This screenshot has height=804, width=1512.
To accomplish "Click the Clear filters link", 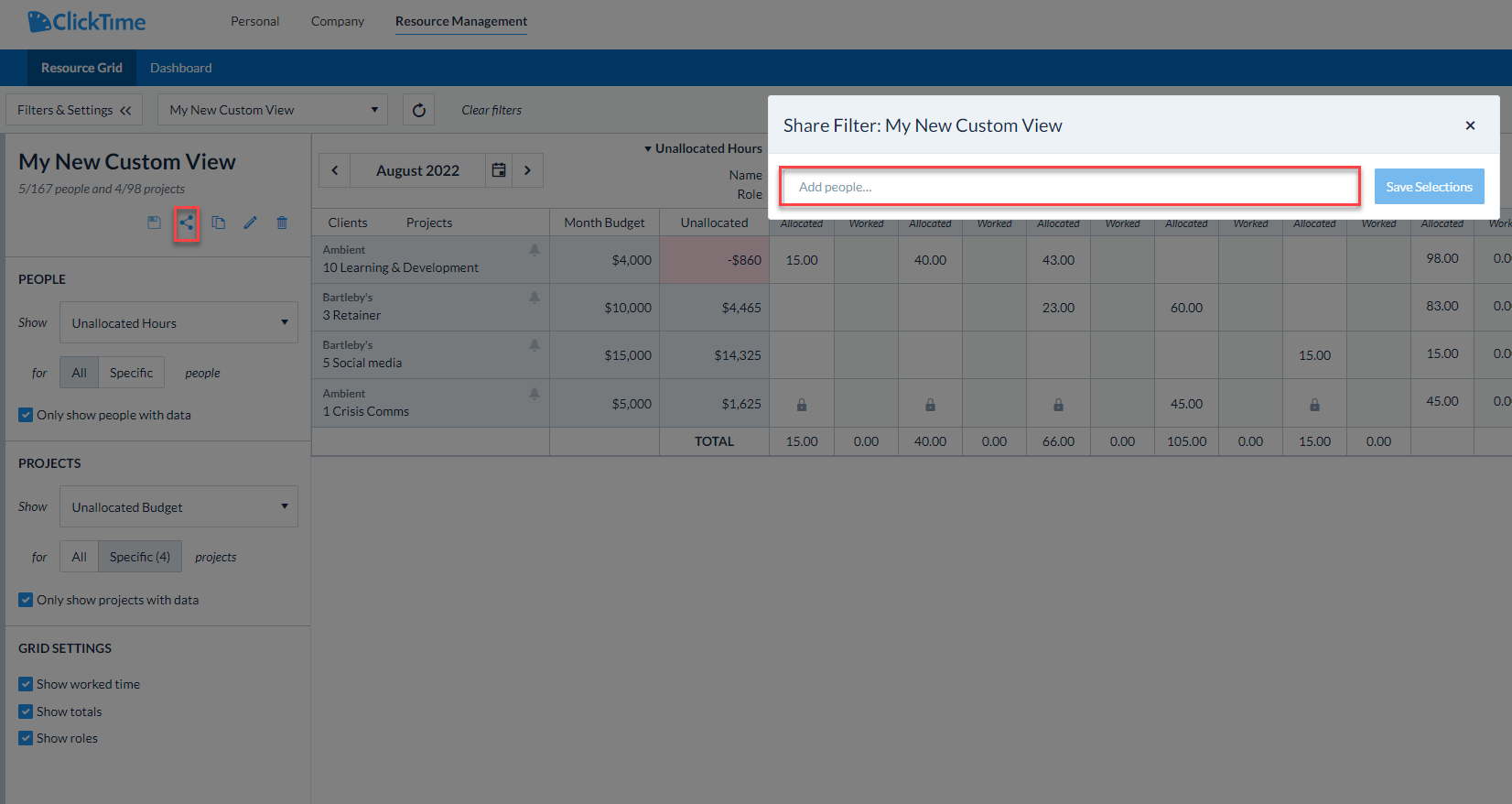I will (x=491, y=110).
